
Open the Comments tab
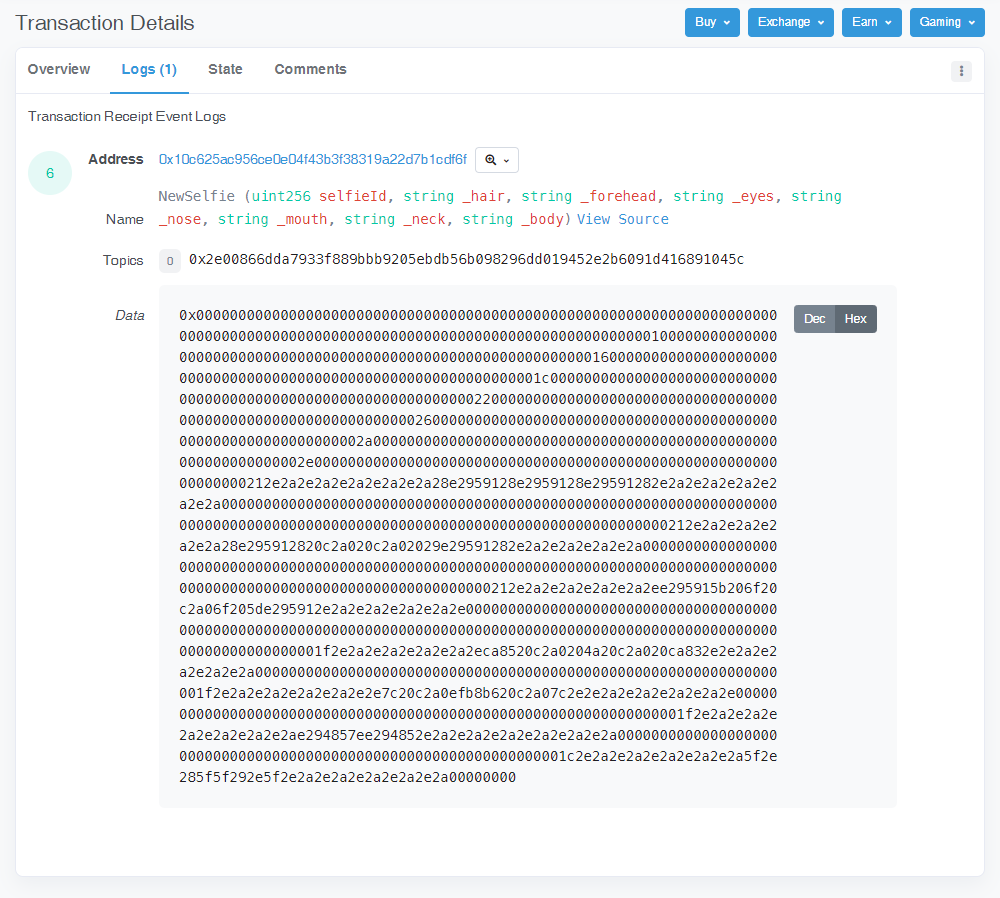310,70
